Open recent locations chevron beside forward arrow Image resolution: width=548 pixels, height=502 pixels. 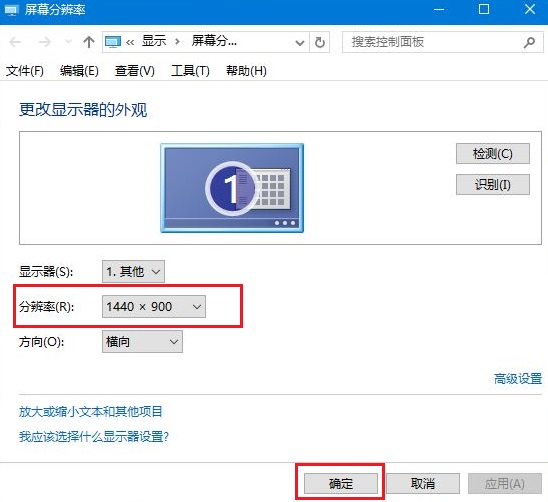[68, 42]
